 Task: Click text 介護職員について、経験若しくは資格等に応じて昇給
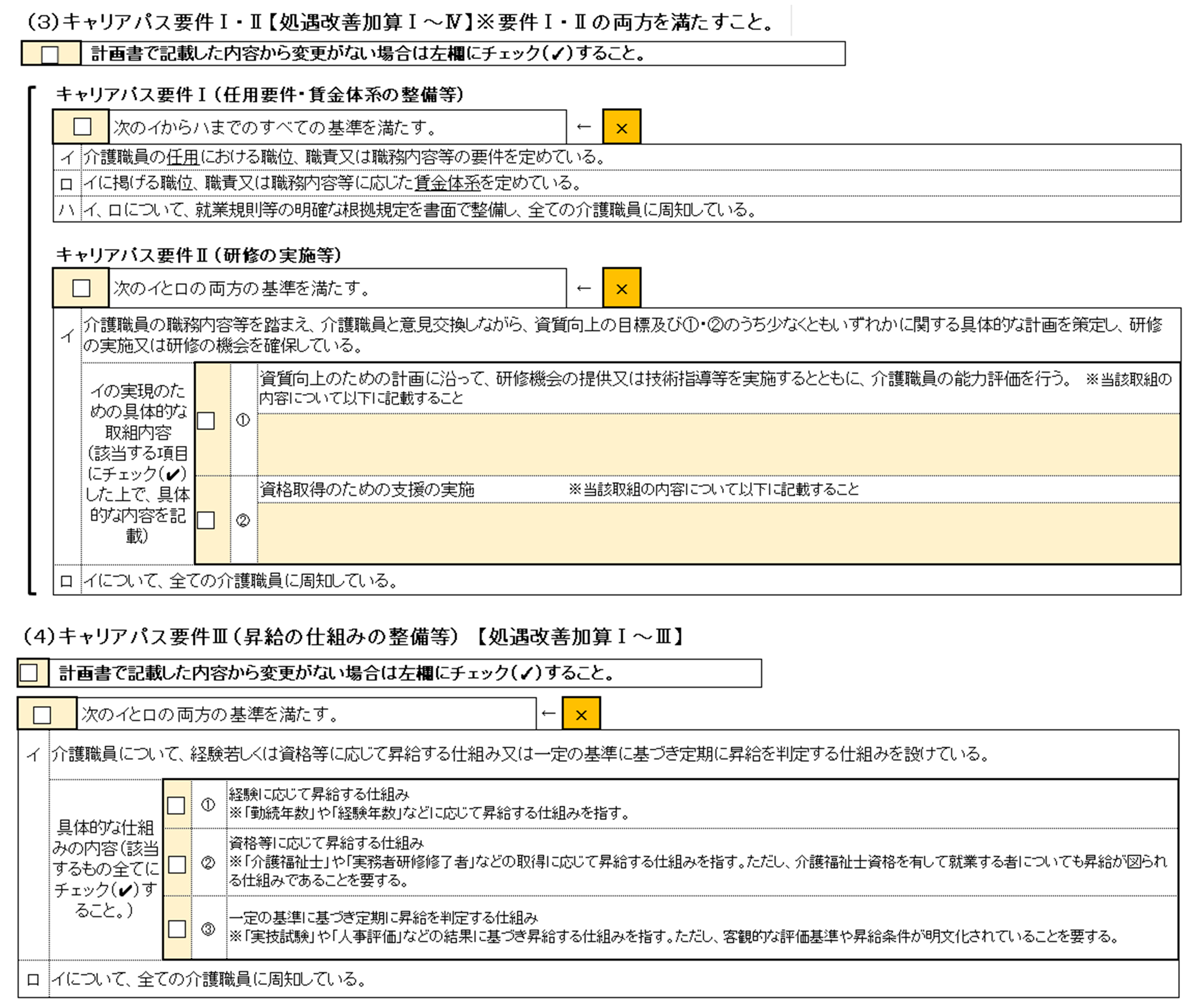pos(520,754)
